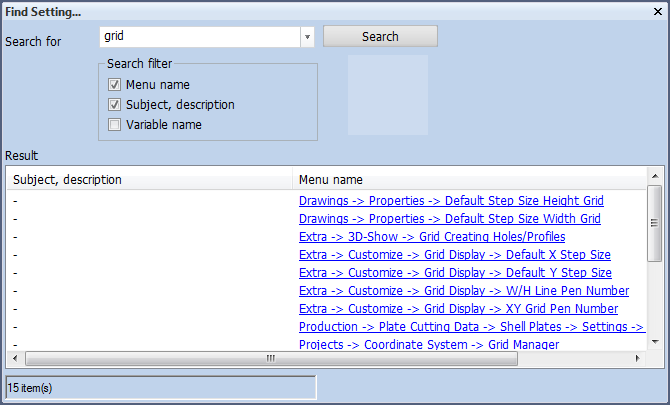670x405 pixels.
Task: Toggle the Menu name checkbox
Action: [x=114, y=85]
